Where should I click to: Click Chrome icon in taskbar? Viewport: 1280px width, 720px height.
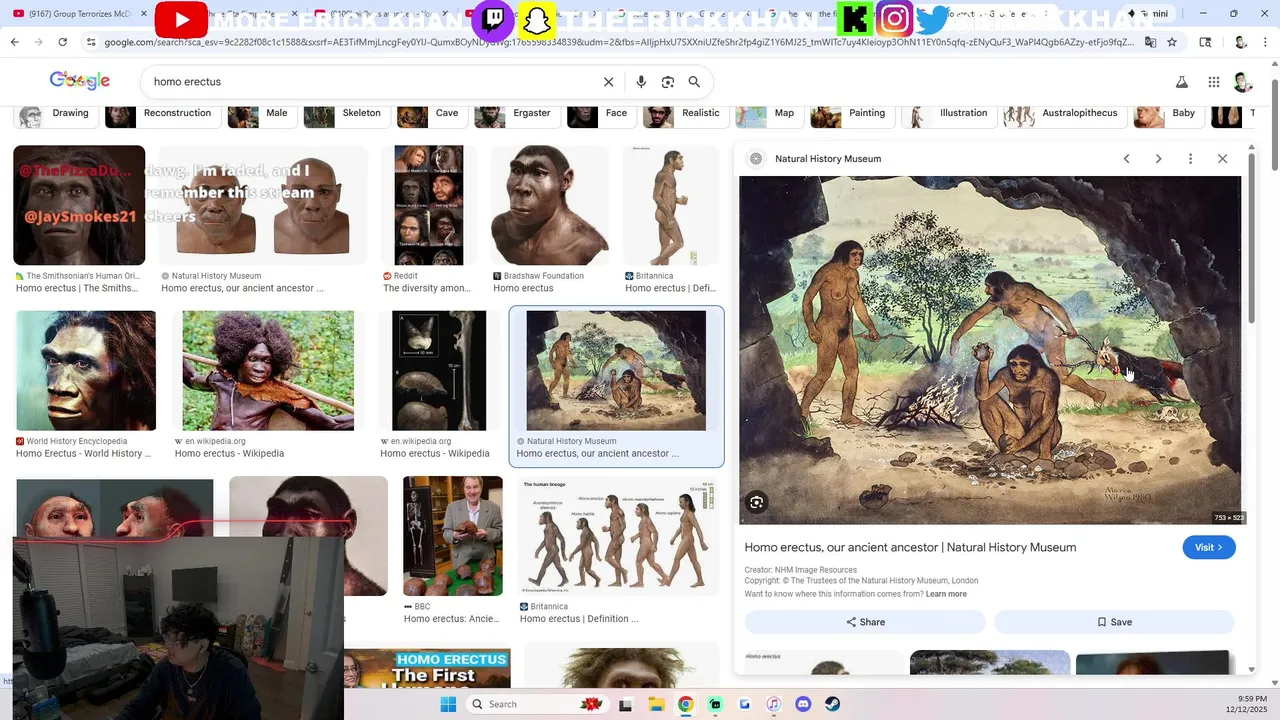coord(685,704)
